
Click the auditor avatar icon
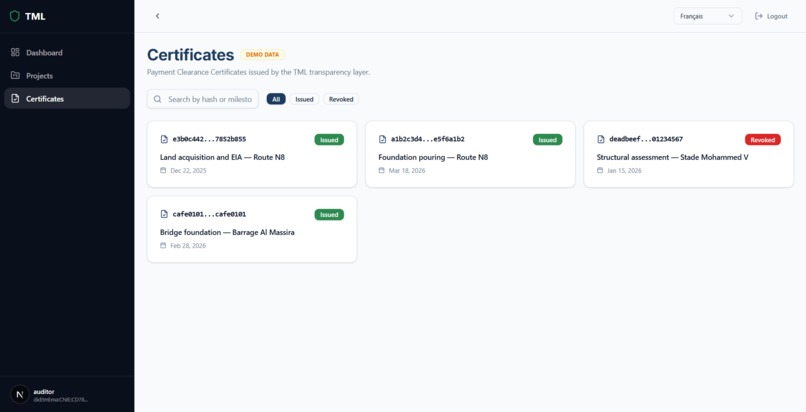coord(20,395)
